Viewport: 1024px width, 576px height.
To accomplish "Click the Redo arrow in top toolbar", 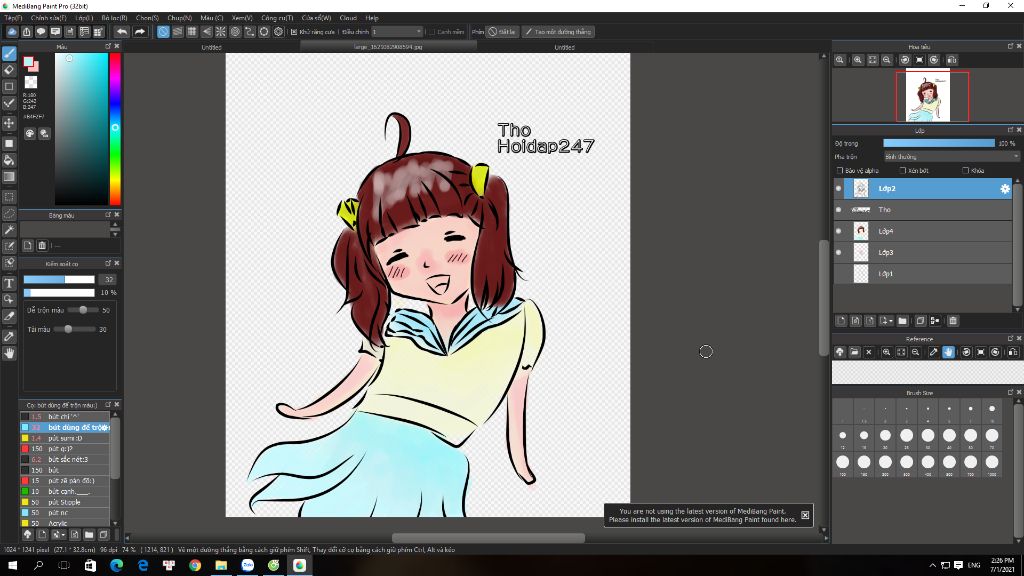I will coord(140,31).
